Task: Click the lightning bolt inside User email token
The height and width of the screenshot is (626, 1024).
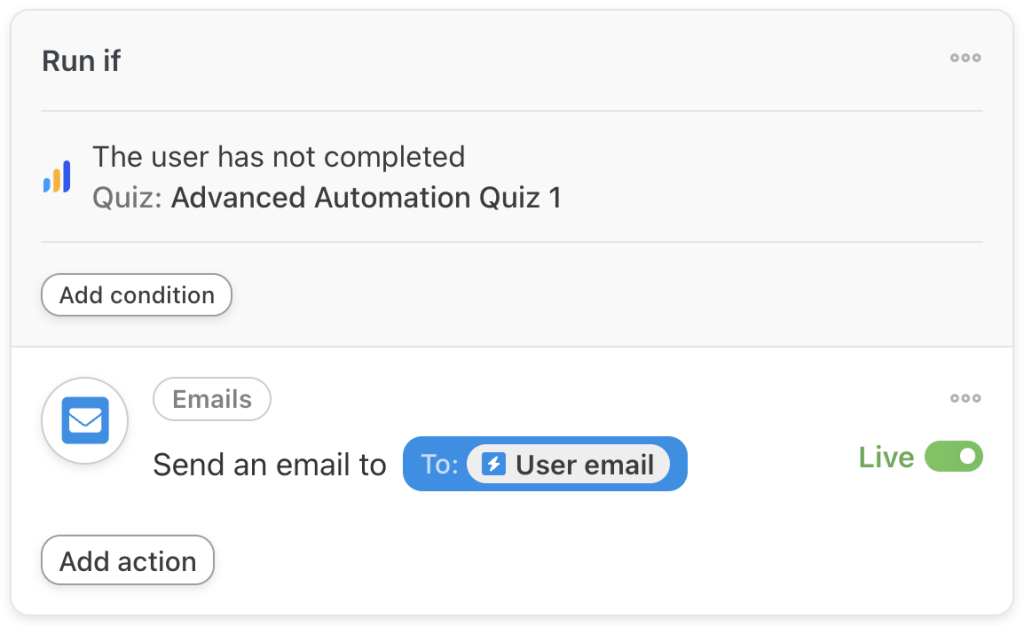Action: pos(496,463)
